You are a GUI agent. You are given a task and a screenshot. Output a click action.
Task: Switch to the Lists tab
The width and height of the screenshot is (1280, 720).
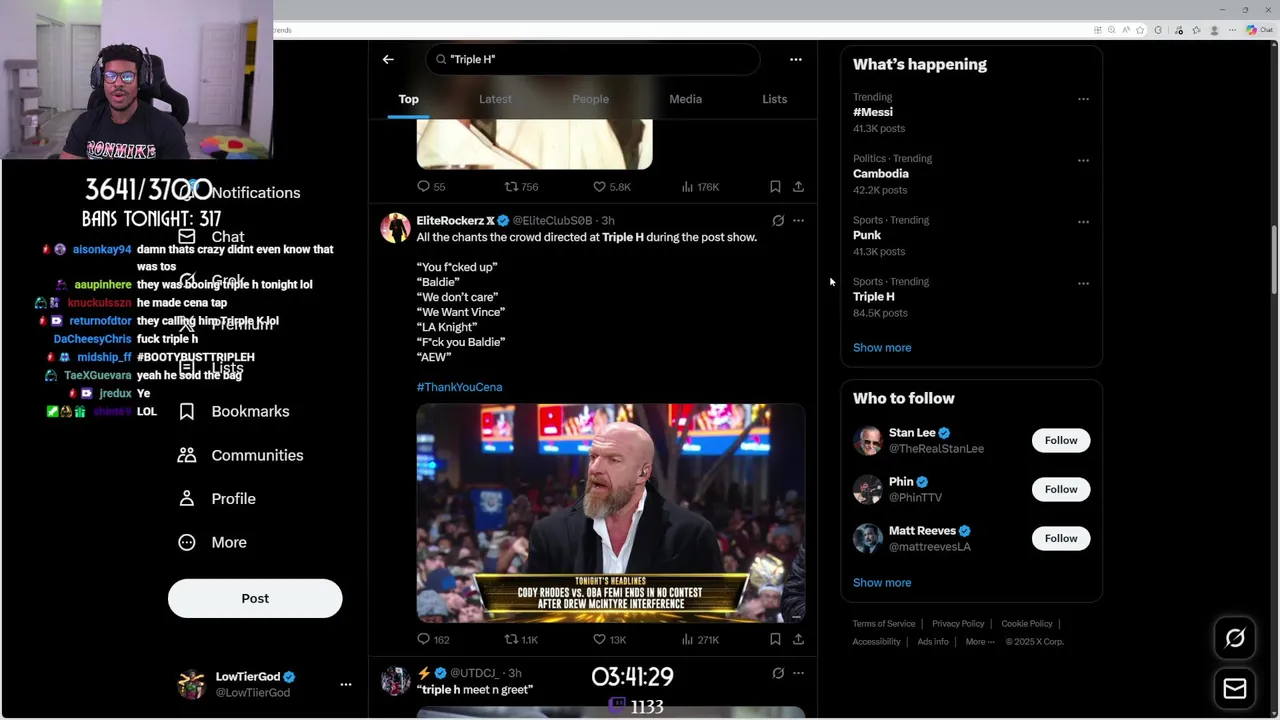pos(775,99)
